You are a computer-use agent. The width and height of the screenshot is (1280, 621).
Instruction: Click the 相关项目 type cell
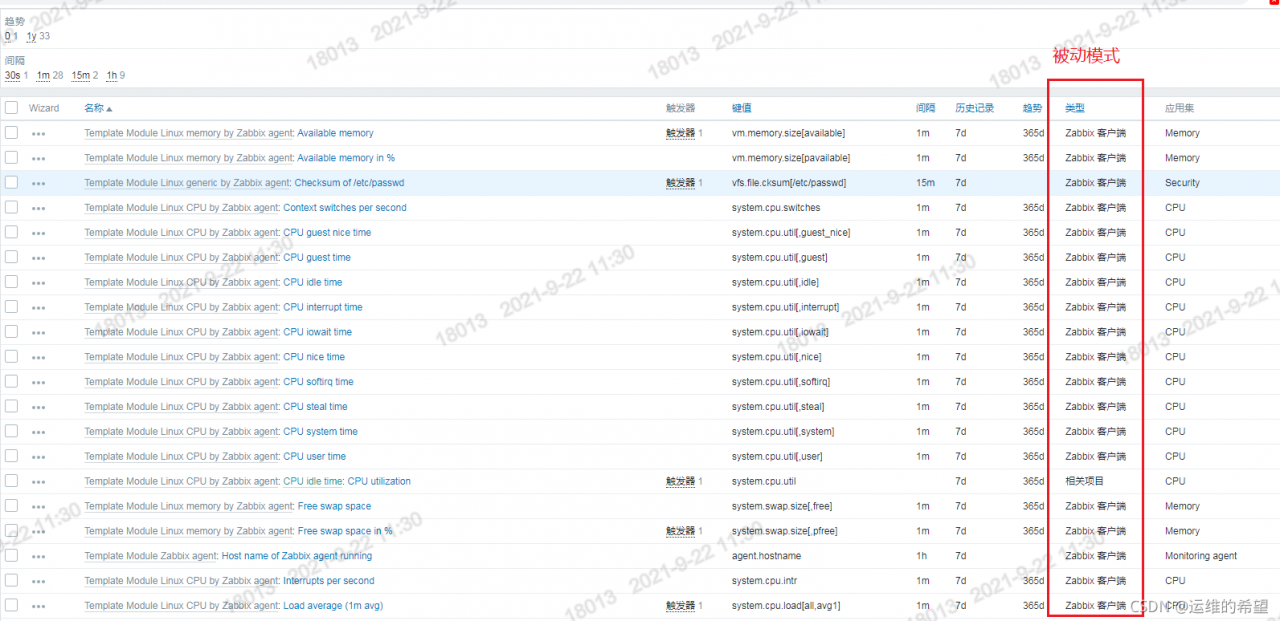pyautogui.click(x=1084, y=481)
